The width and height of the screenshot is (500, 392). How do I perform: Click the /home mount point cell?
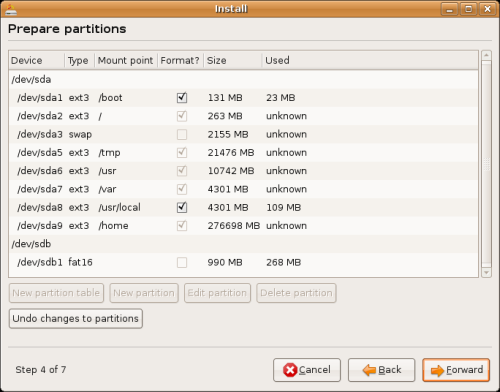pos(113,226)
